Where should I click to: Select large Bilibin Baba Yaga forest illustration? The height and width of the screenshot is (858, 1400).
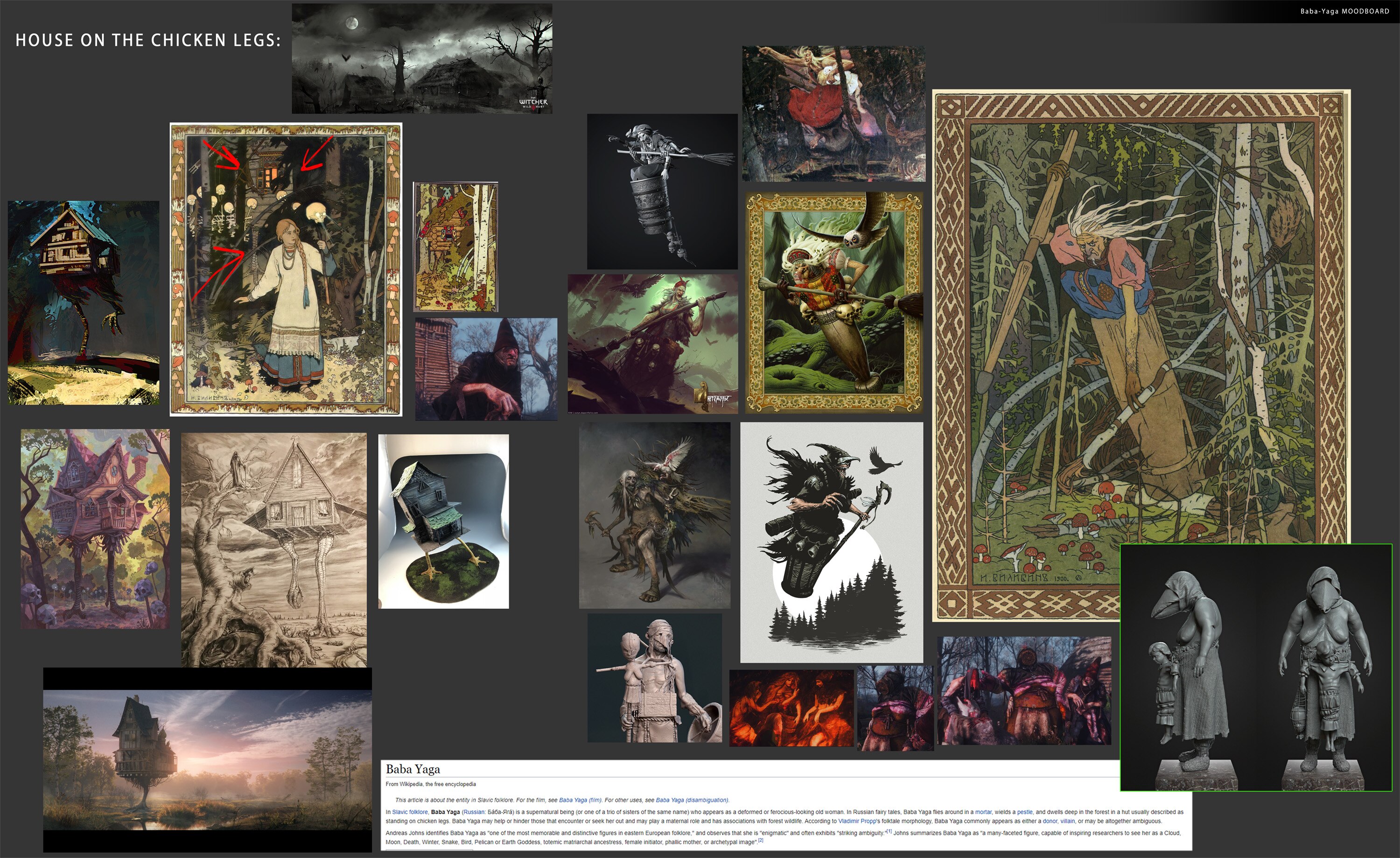[1141, 356]
